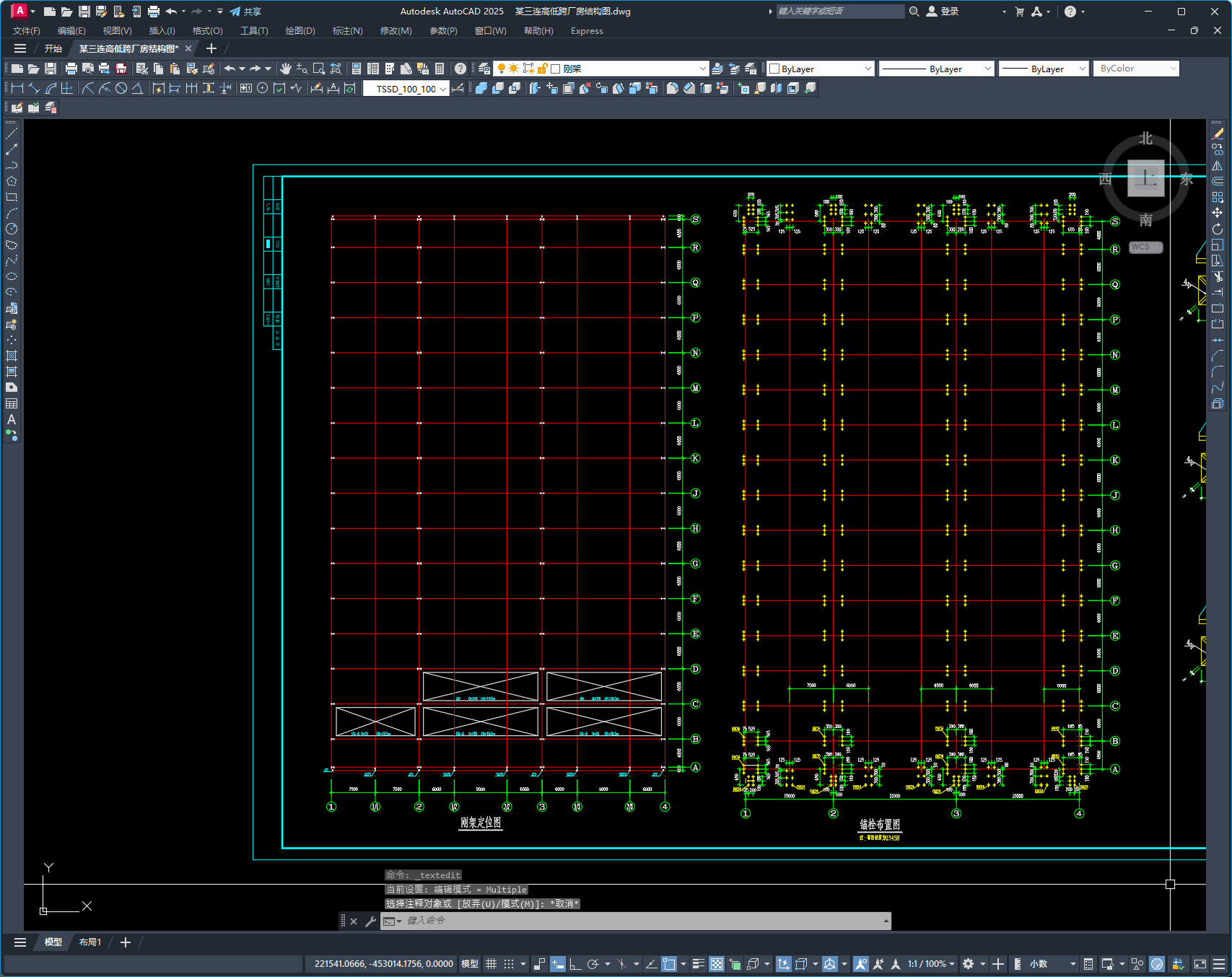Click the Cut to clipboard icon

point(141,69)
